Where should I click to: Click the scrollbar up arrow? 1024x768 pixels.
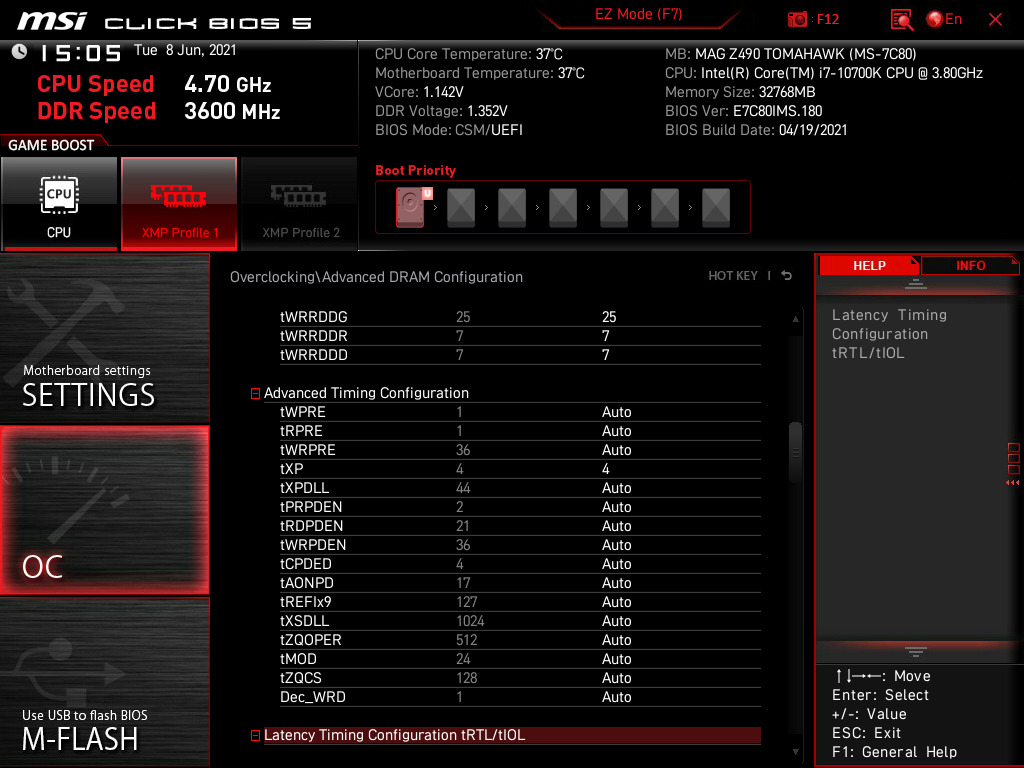coord(795,319)
